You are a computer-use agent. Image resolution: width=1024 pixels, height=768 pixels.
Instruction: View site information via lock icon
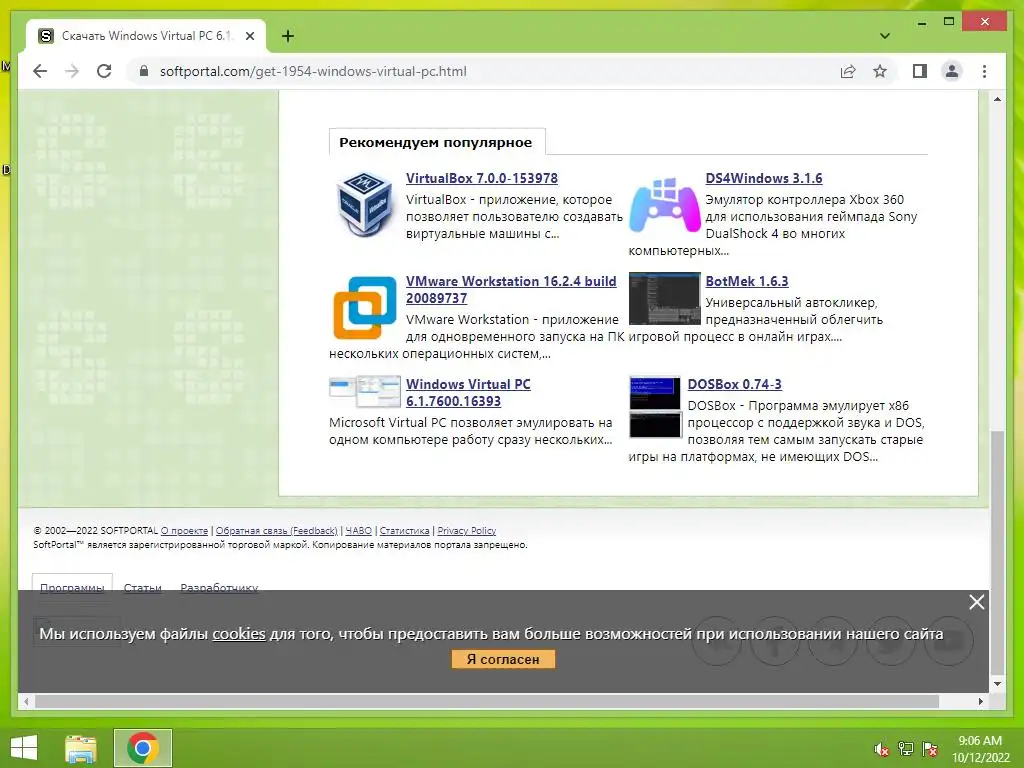pos(144,71)
